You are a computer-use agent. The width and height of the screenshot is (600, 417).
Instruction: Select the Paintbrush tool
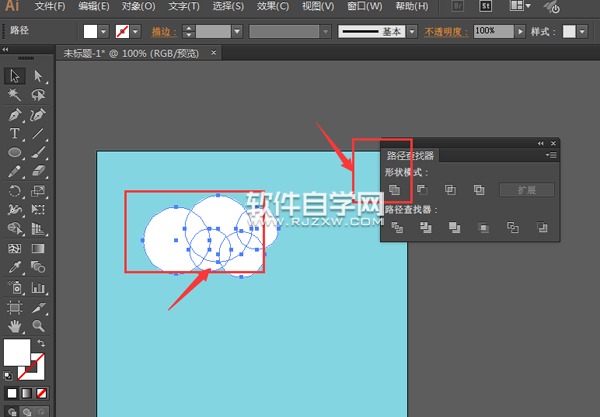[x=38, y=153]
